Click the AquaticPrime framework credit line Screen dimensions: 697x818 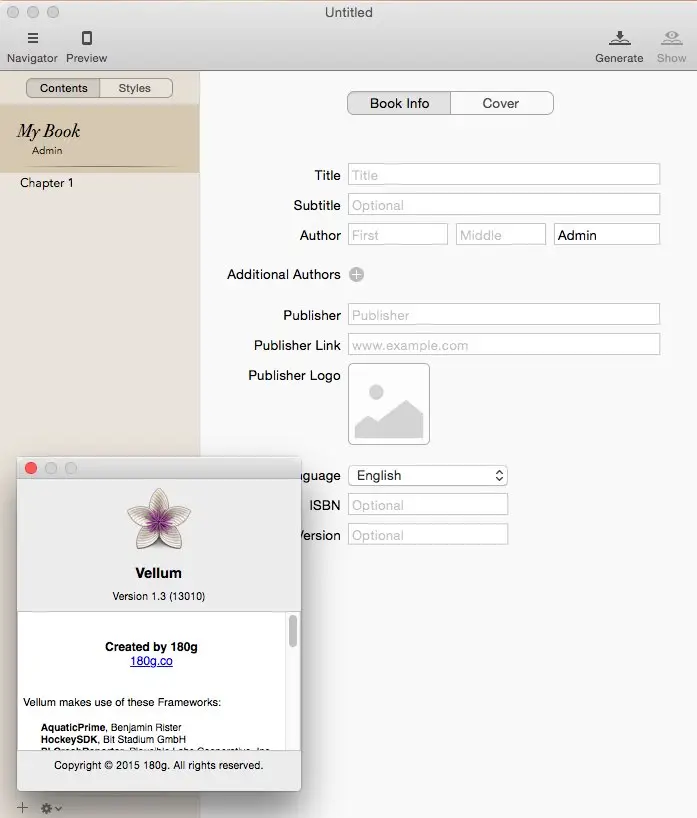tap(111, 727)
